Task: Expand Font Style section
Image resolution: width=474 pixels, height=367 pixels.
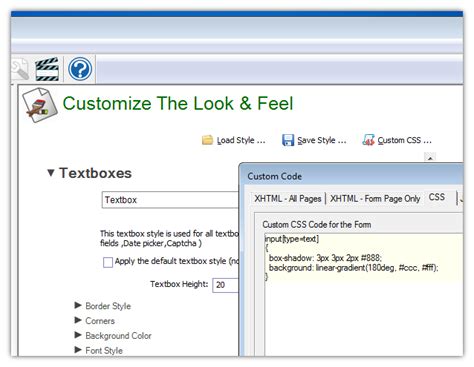Action: [x=78, y=350]
